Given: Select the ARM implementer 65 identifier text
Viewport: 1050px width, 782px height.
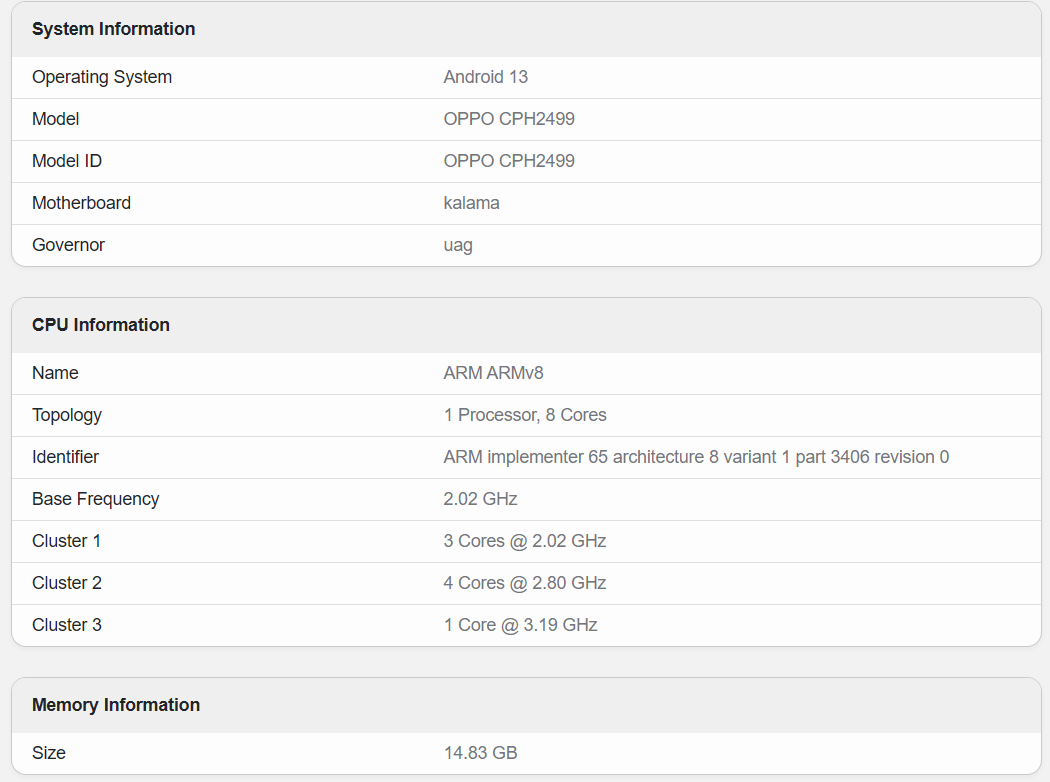Looking at the screenshot, I should coord(696,457).
